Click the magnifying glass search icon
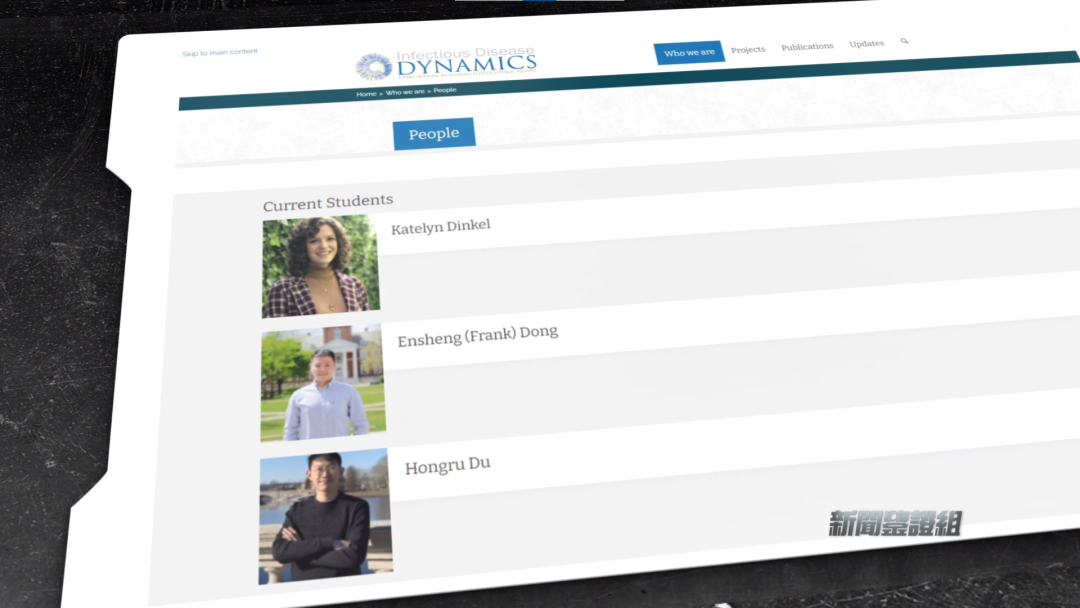Viewport: 1080px width, 608px height. (x=904, y=42)
